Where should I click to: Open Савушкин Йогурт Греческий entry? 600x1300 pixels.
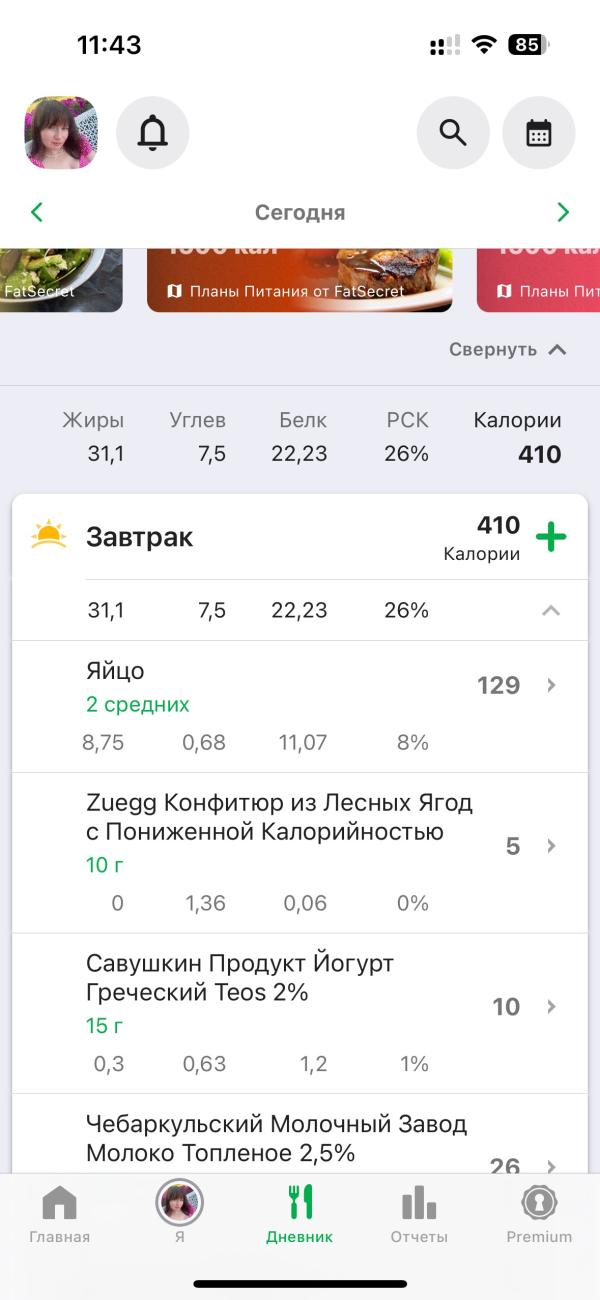(x=300, y=1014)
